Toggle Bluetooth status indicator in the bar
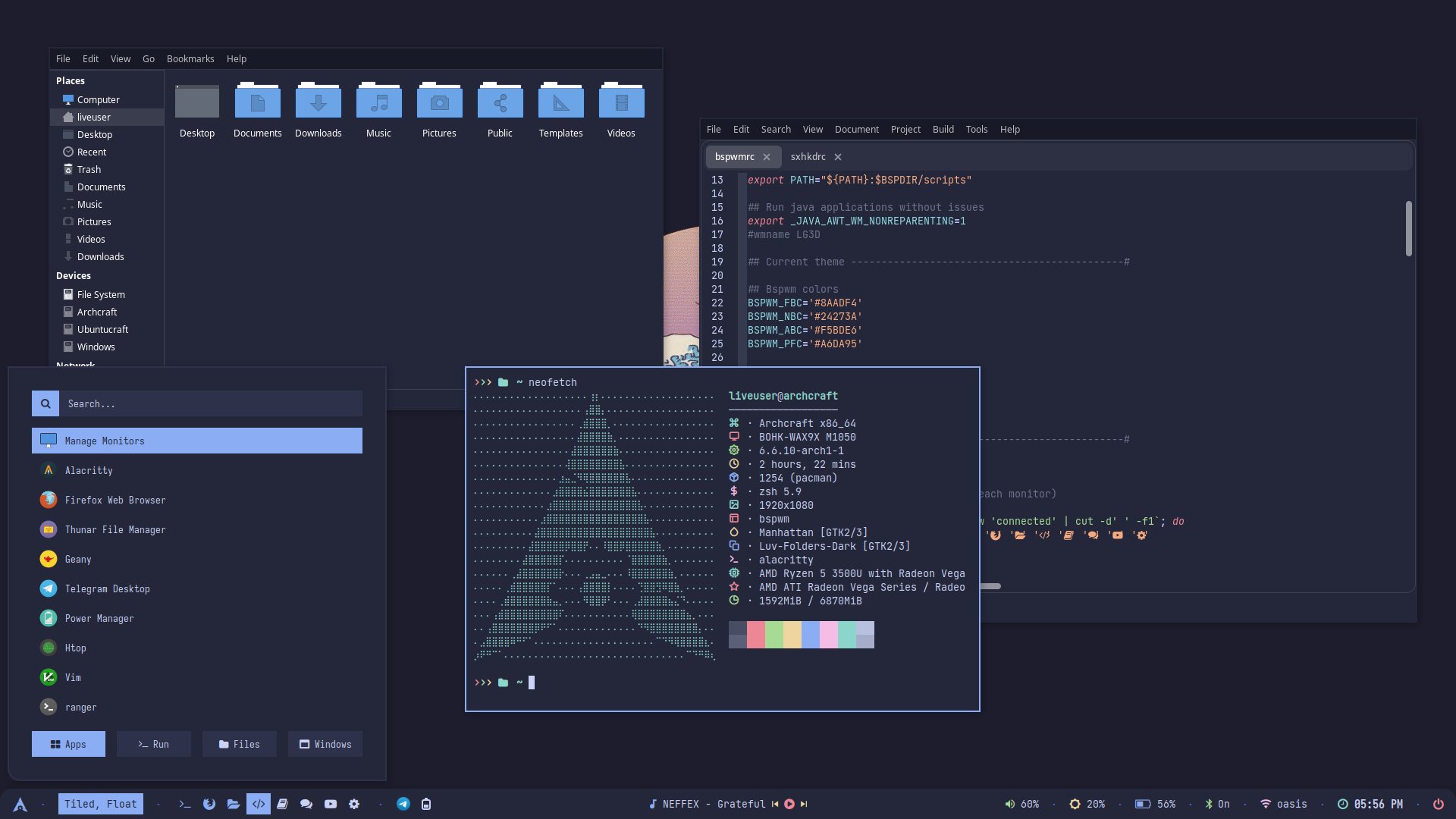The image size is (1456, 819). 1216,804
